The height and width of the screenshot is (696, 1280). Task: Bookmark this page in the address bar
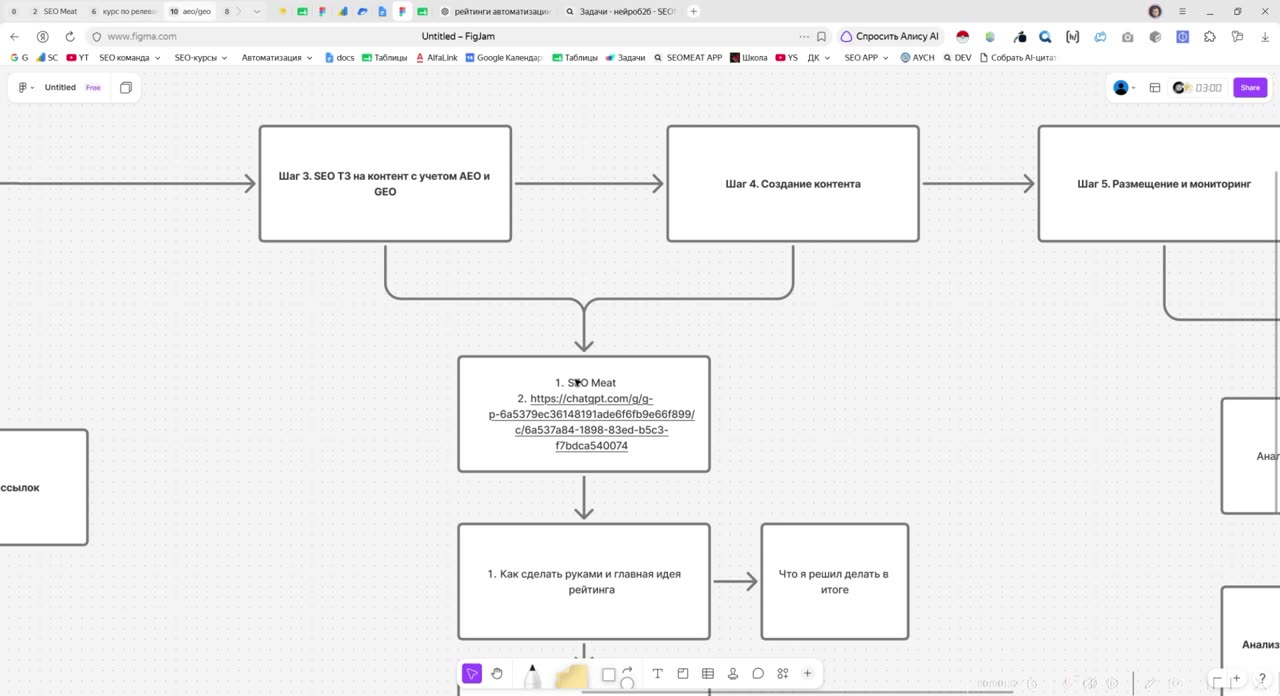821,37
